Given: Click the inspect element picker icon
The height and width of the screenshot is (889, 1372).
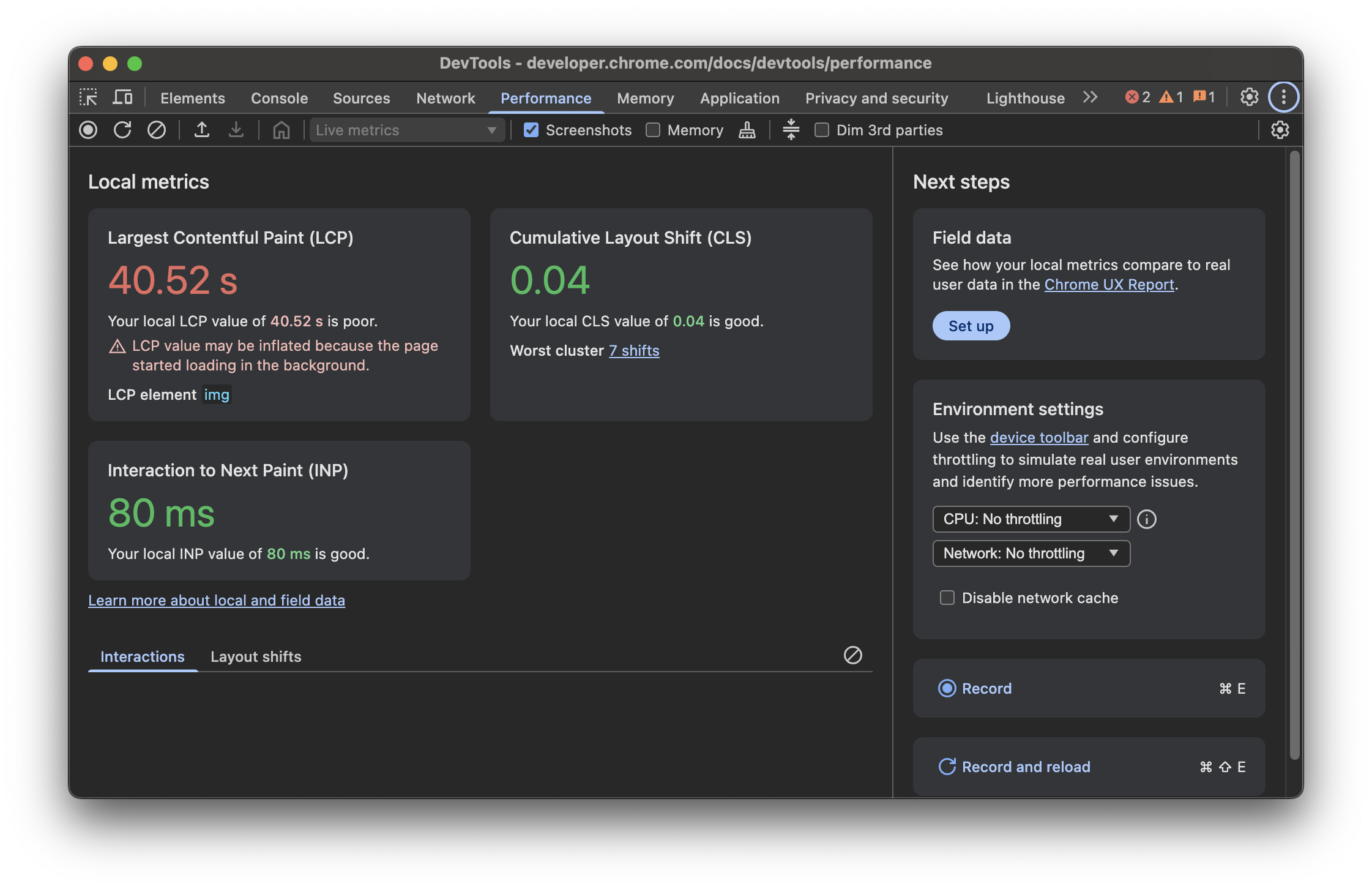Looking at the screenshot, I should coord(88,97).
